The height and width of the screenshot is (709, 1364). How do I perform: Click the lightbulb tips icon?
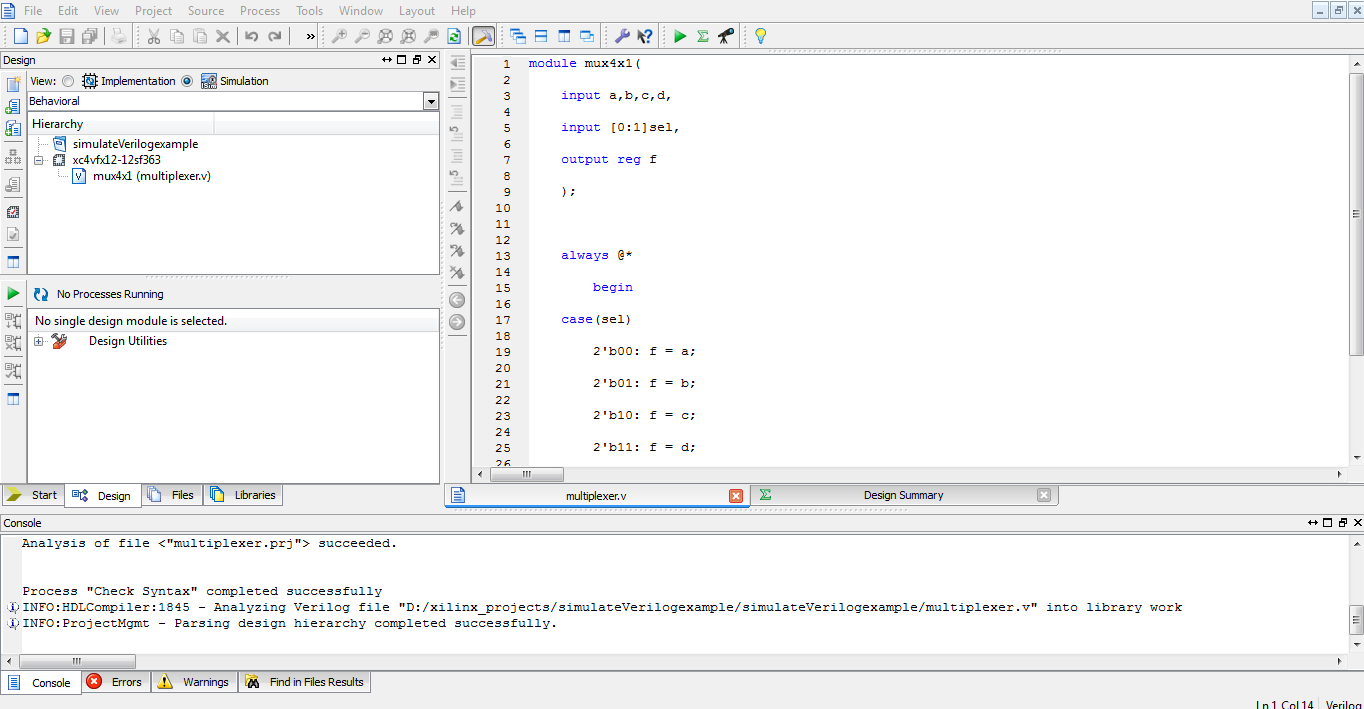pos(760,36)
